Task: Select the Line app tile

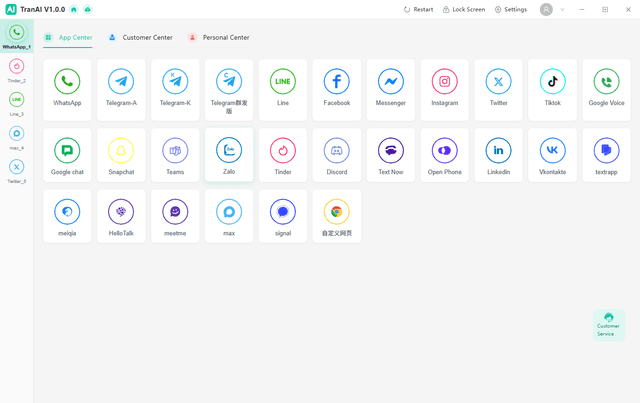Action: click(x=283, y=90)
